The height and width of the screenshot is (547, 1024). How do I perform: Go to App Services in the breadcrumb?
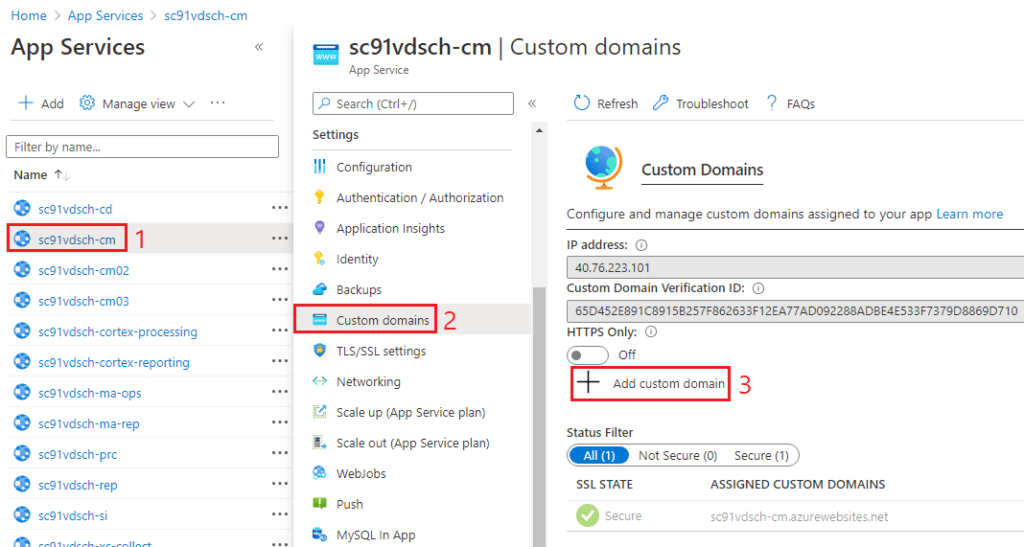[x=105, y=15]
